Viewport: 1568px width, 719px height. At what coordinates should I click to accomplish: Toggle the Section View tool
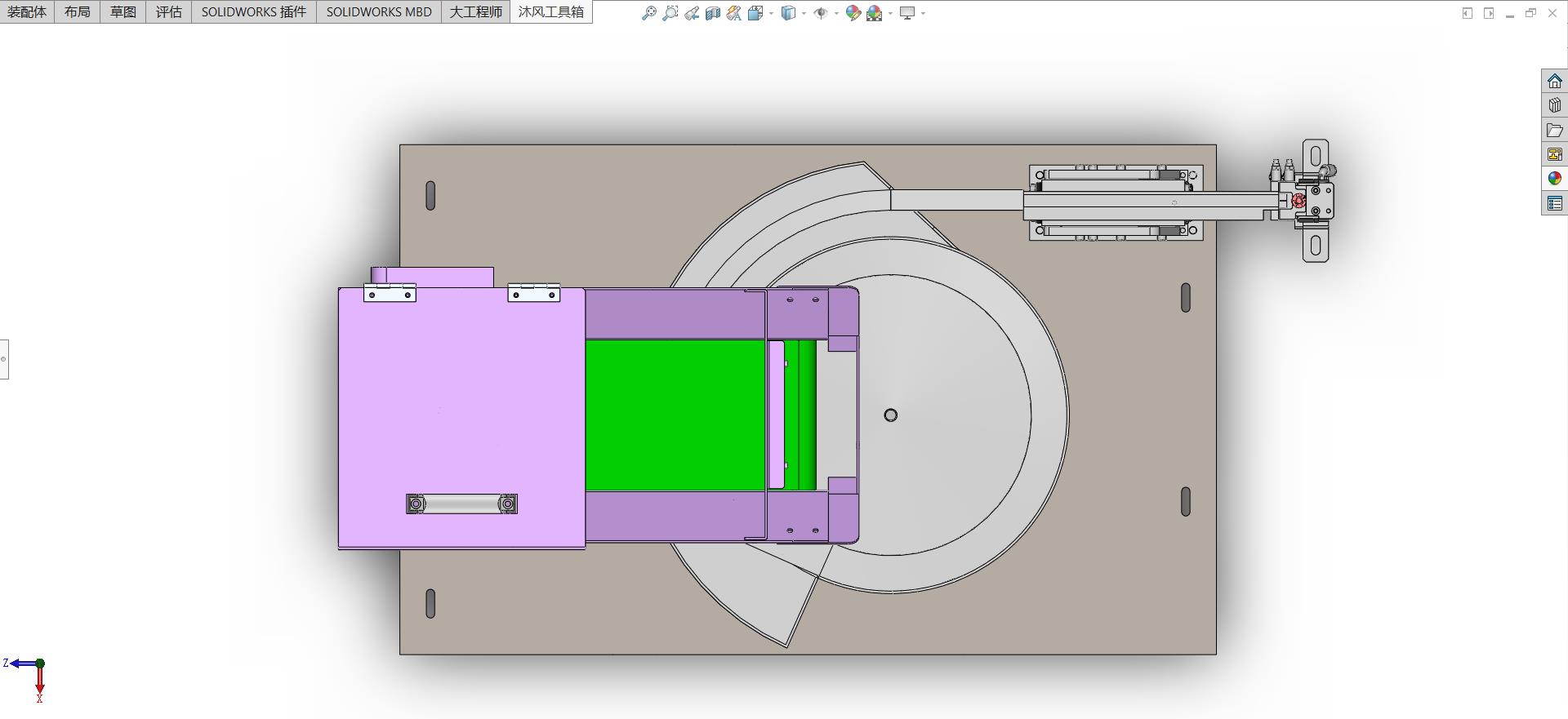tap(713, 13)
